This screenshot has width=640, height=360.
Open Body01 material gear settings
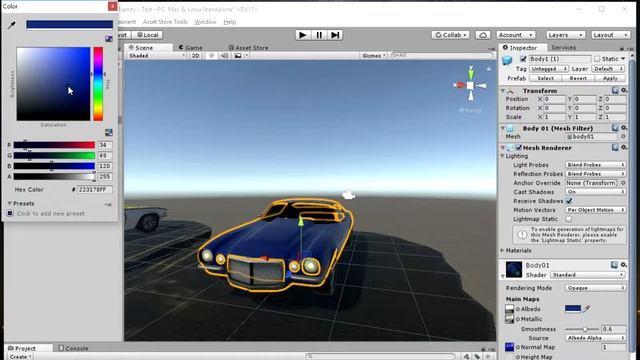coord(624,265)
